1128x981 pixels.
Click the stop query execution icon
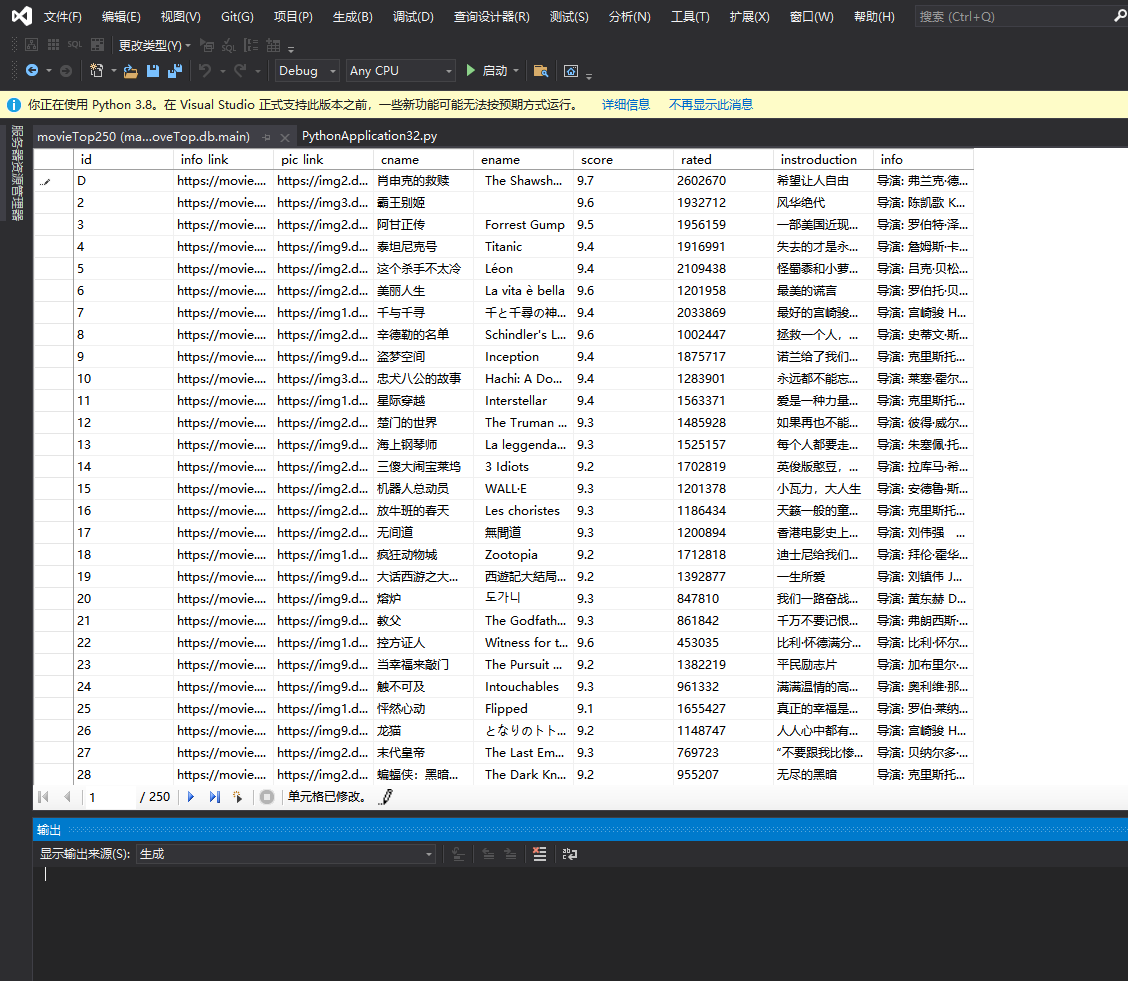click(x=267, y=796)
